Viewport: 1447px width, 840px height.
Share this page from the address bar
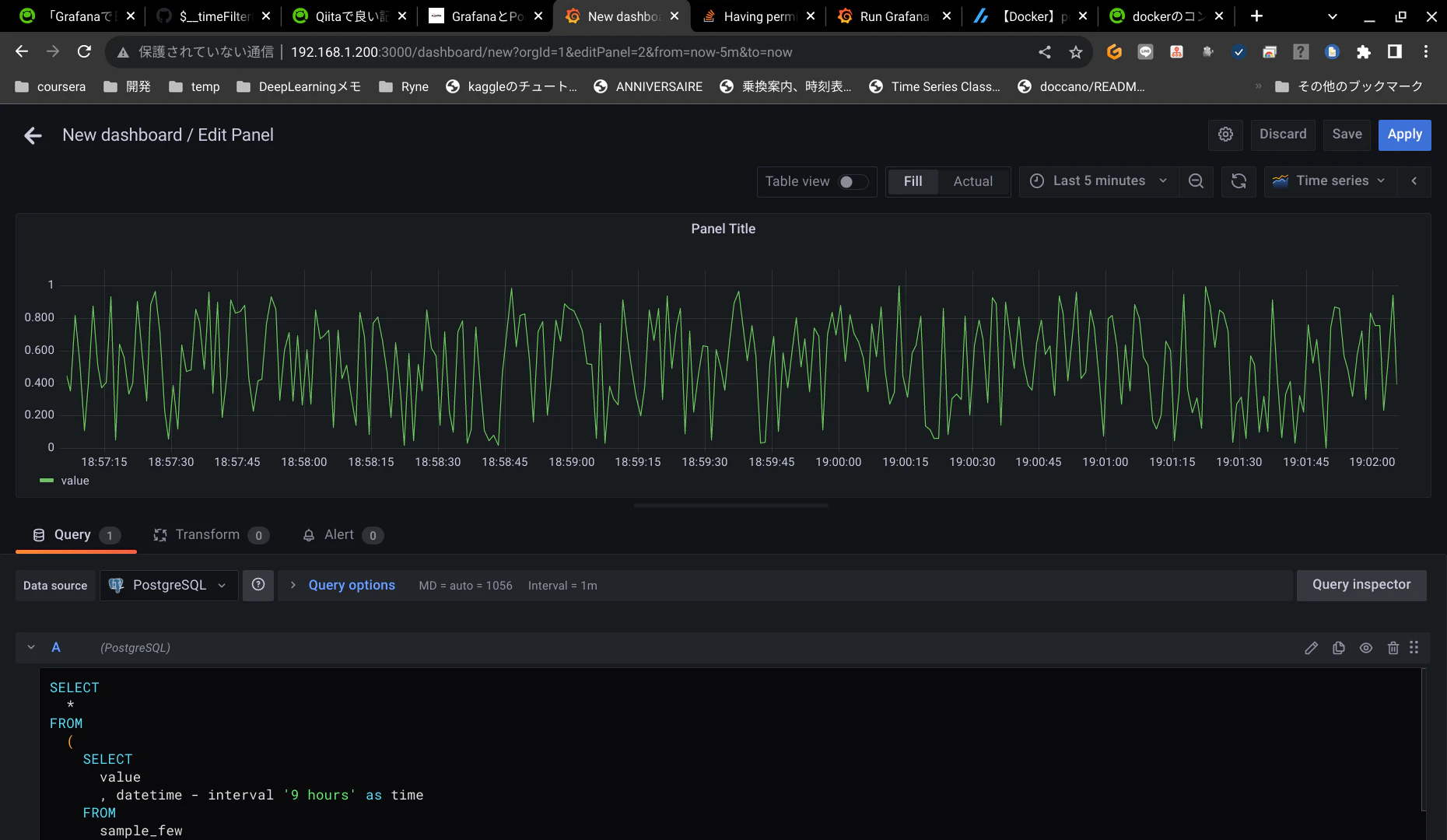(1045, 52)
